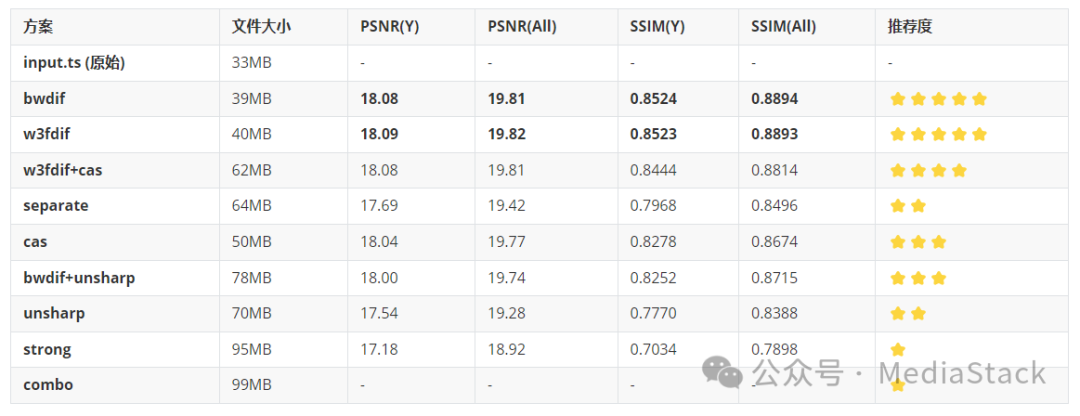The image size is (1080, 416).
Task: Click the 19.82 PSNR(All) value for w3fdif
Action: tap(507, 135)
